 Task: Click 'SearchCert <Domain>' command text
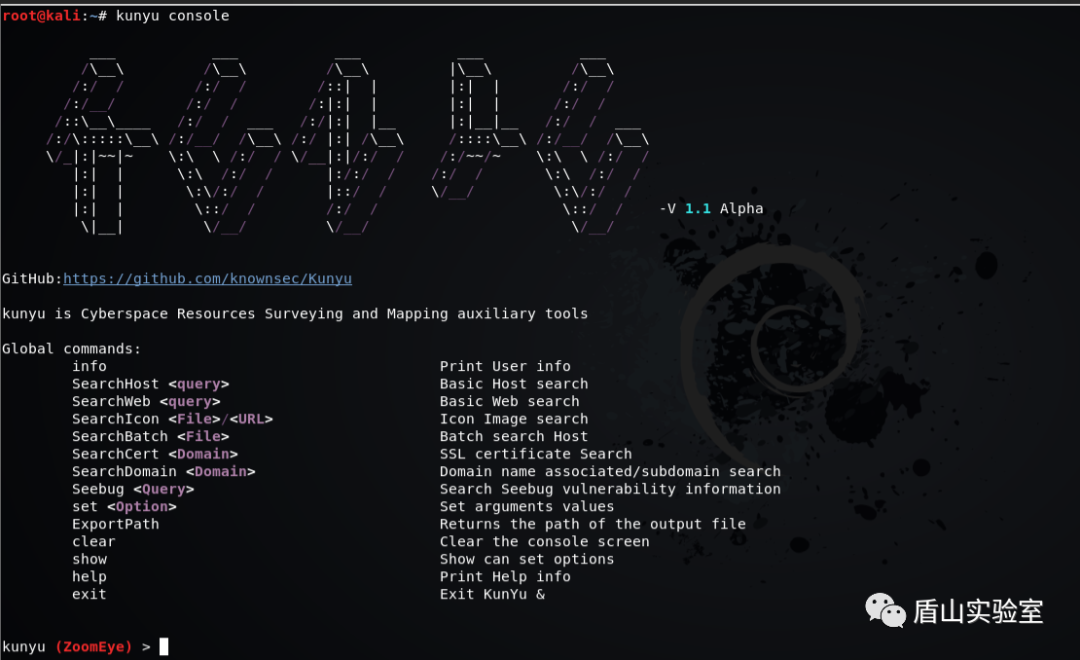click(x=155, y=454)
